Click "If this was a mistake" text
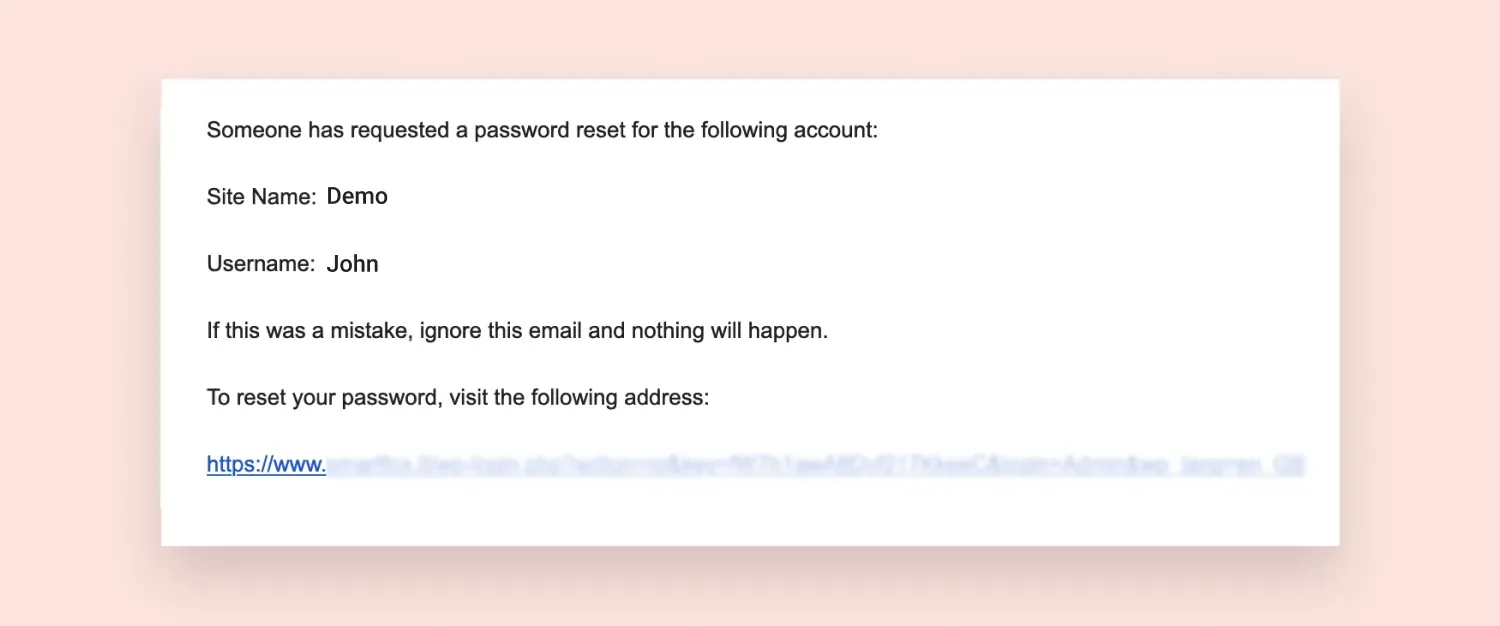Screen dimensions: 1500x626 [306, 331]
